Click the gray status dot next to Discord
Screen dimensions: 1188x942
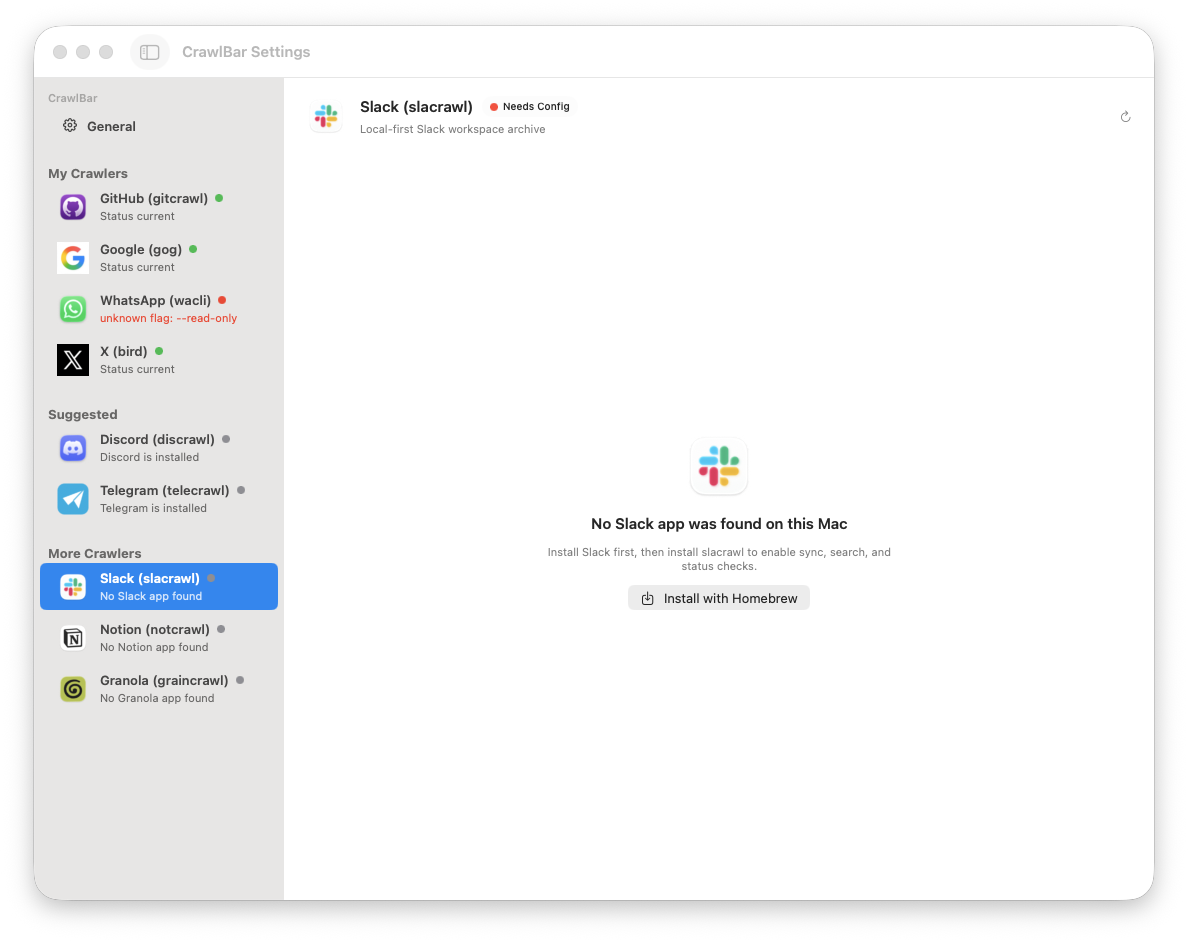[x=226, y=439]
